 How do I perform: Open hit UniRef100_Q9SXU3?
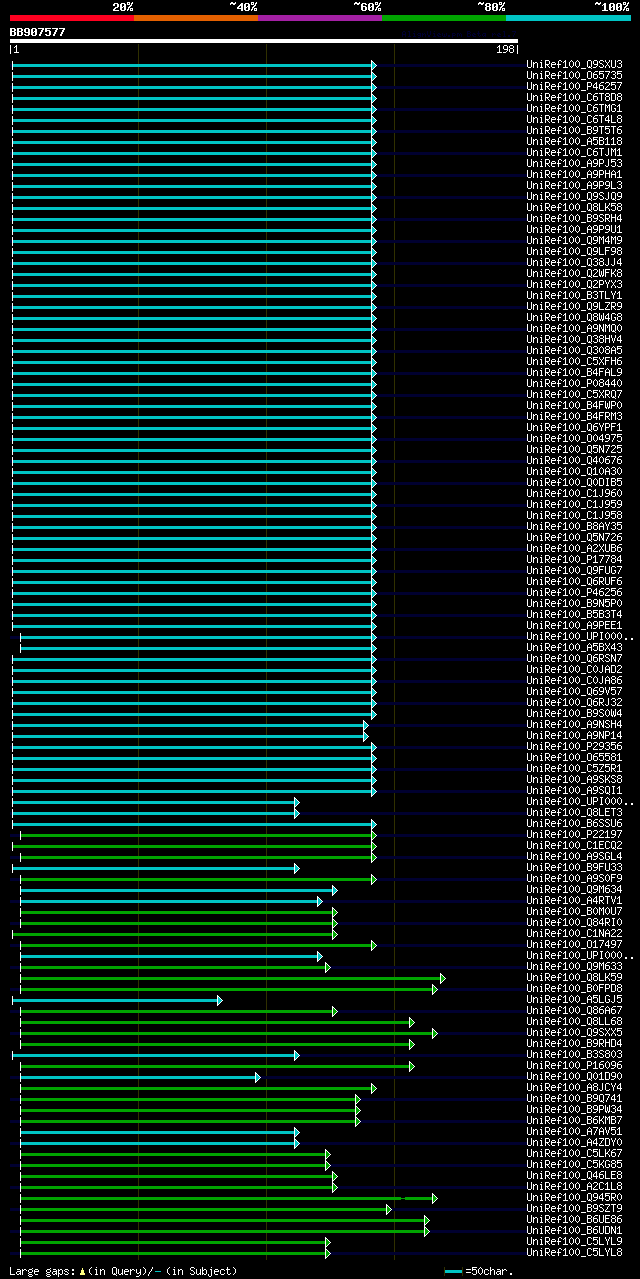pyautogui.click(x=574, y=64)
